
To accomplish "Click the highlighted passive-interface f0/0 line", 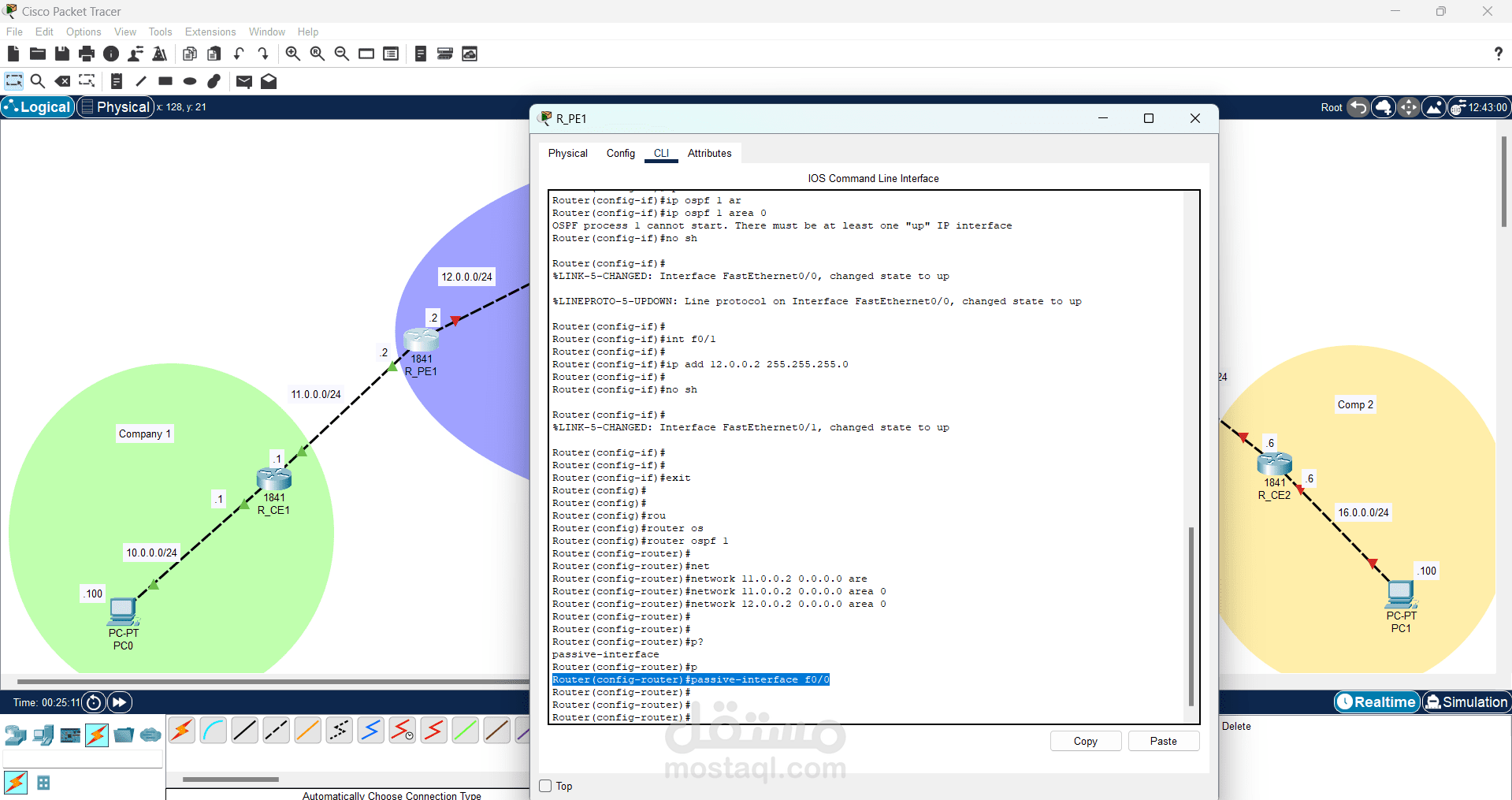I will (690, 679).
